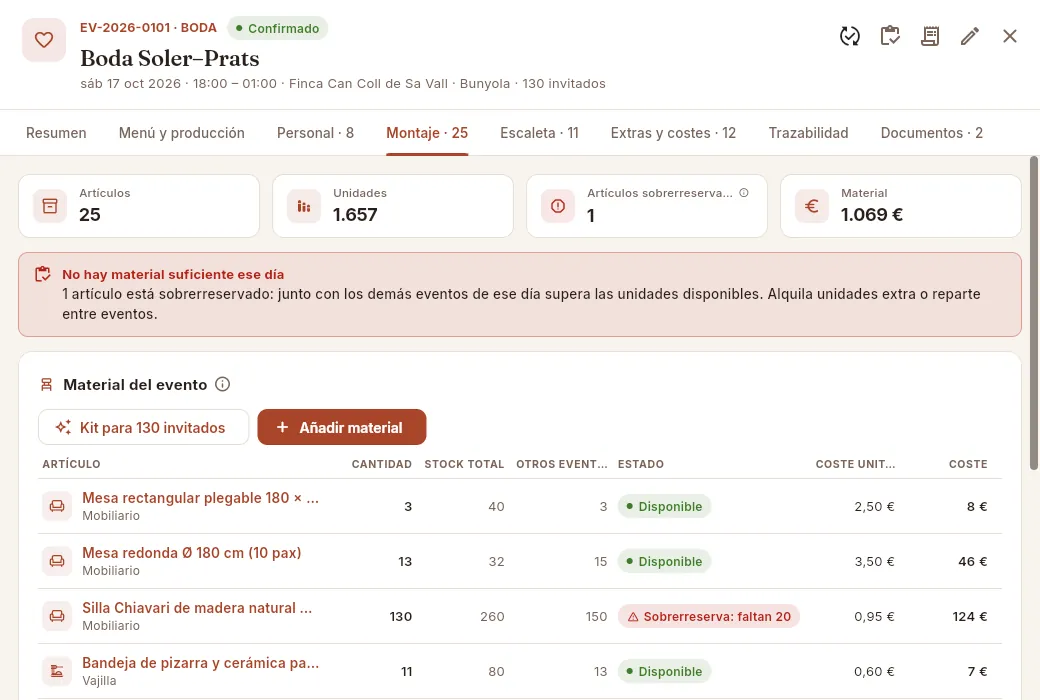Click the Añadir material button
Viewport: 1040px width, 700px height.
pyautogui.click(x=342, y=427)
